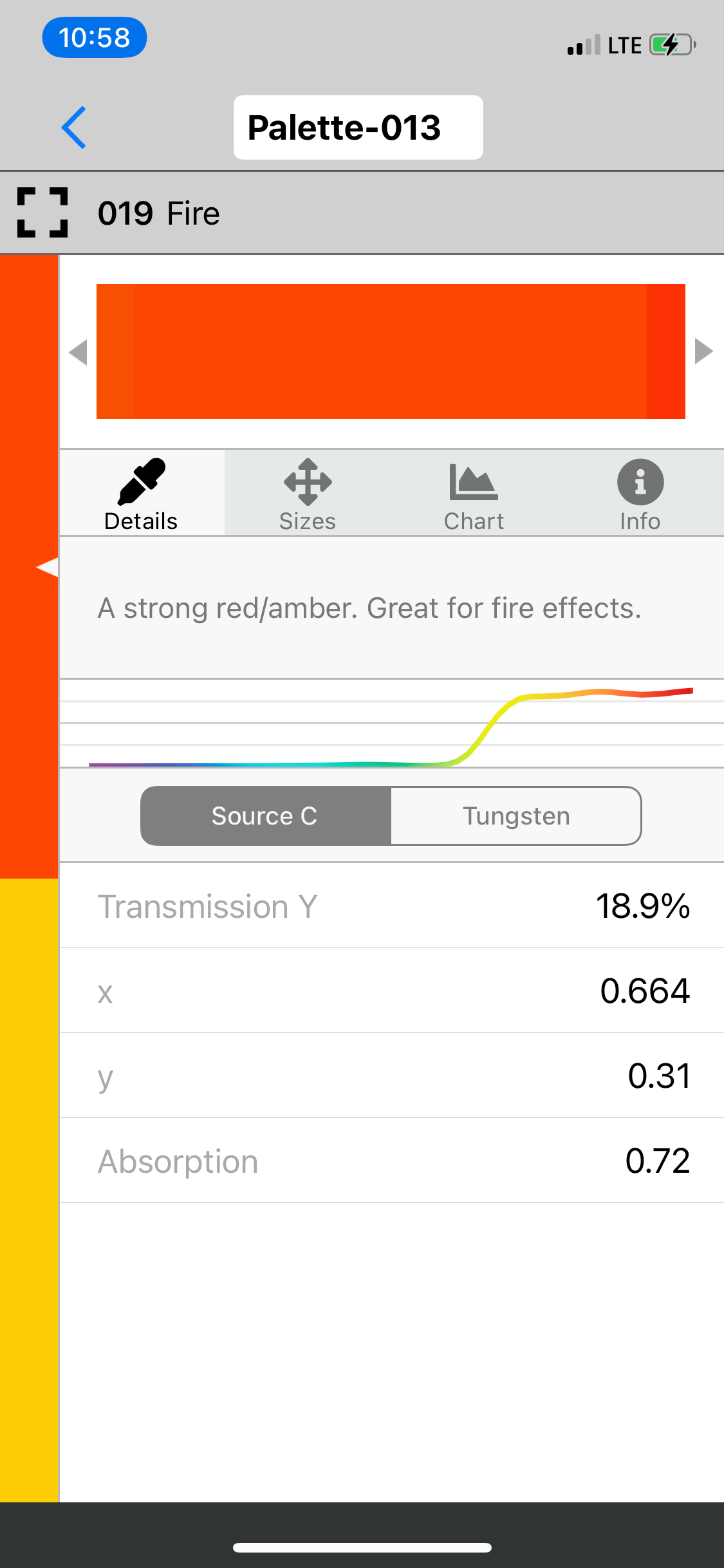Screen dimensions: 724x1568
Task: Go to next color with right arrow
Action: [x=704, y=351]
